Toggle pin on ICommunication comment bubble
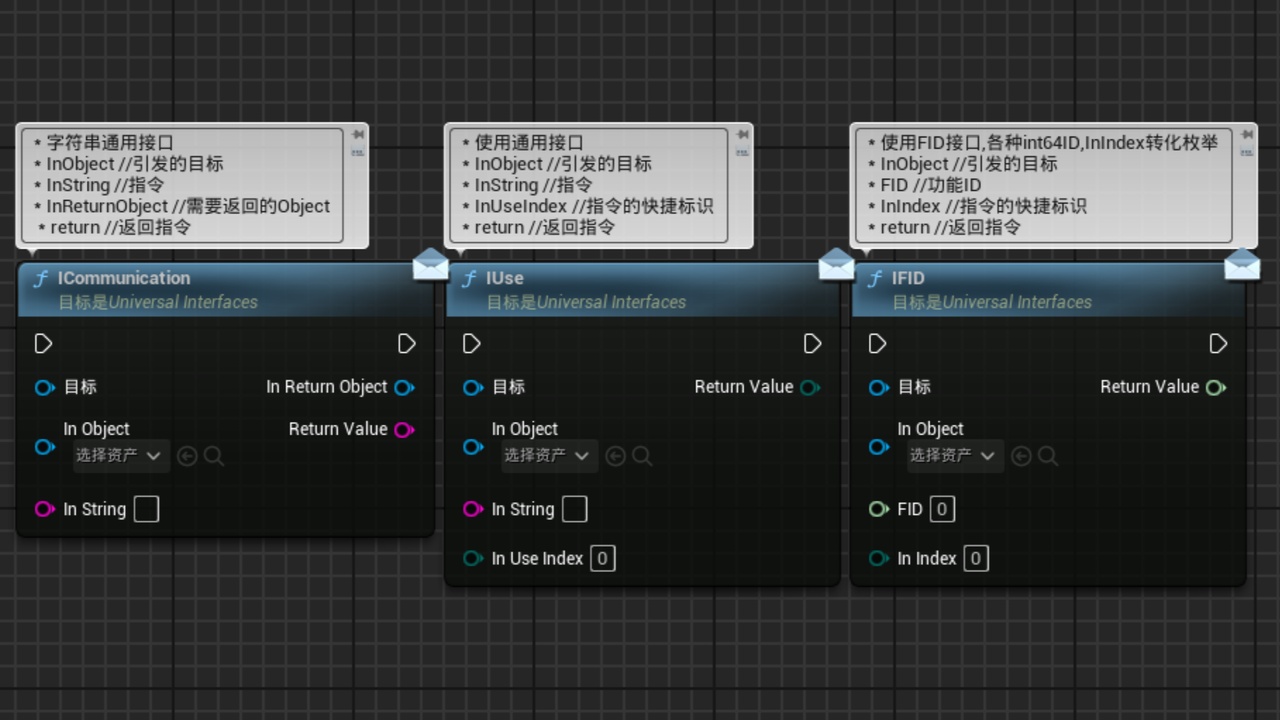 click(358, 135)
